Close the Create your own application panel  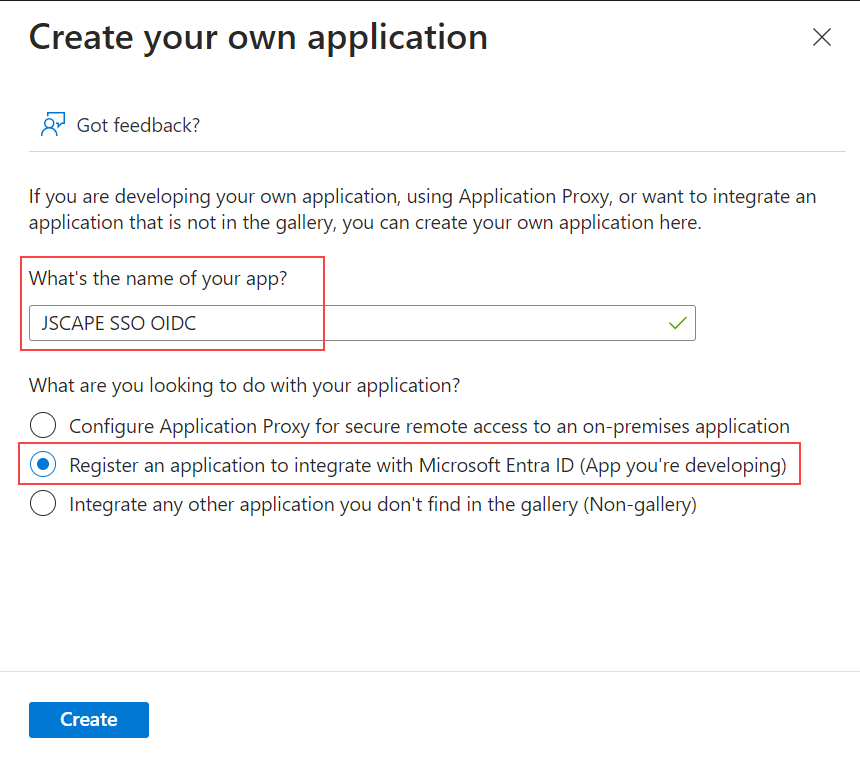pos(822,37)
